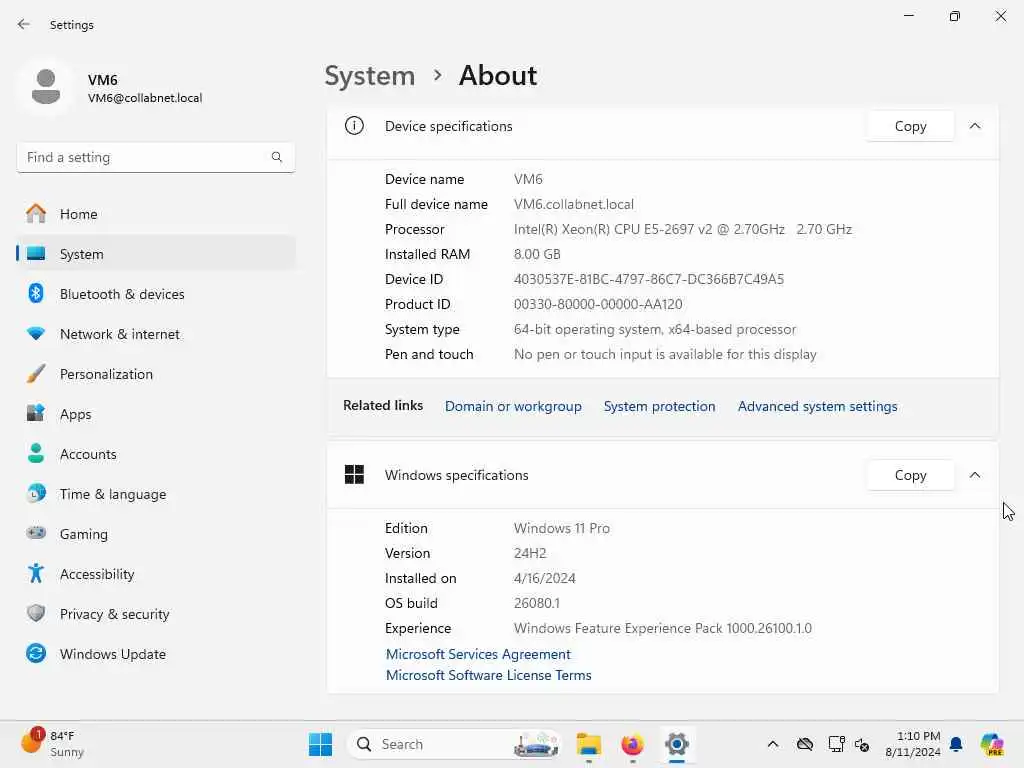Image resolution: width=1024 pixels, height=768 pixels.
Task: Click the magnifier icon in Find a setting
Action: [x=277, y=157]
